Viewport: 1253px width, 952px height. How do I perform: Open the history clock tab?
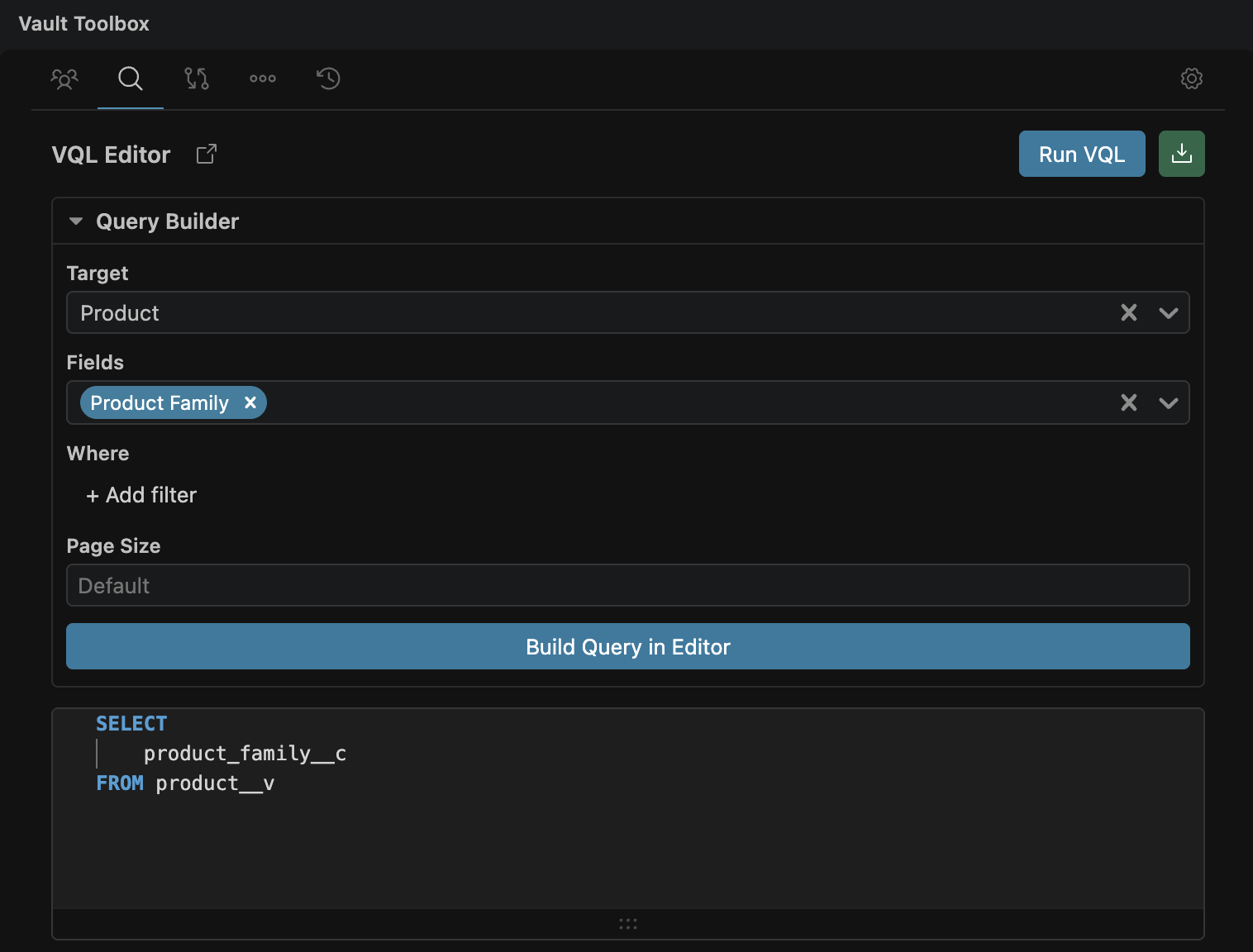point(329,79)
